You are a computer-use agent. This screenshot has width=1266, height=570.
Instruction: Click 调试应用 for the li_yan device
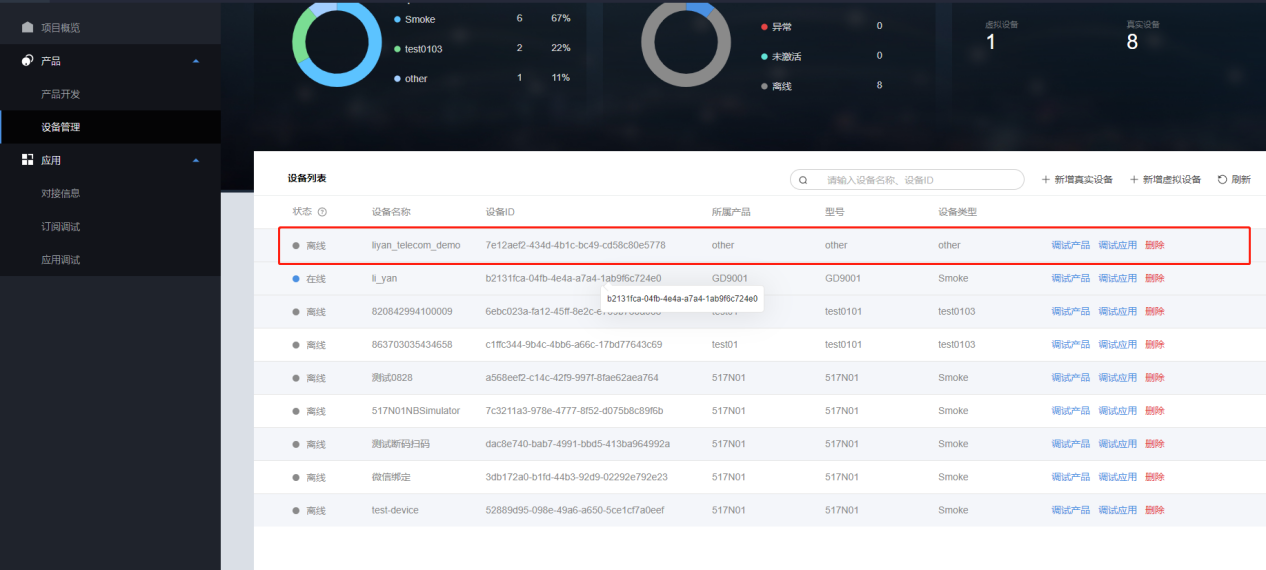point(1117,278)
